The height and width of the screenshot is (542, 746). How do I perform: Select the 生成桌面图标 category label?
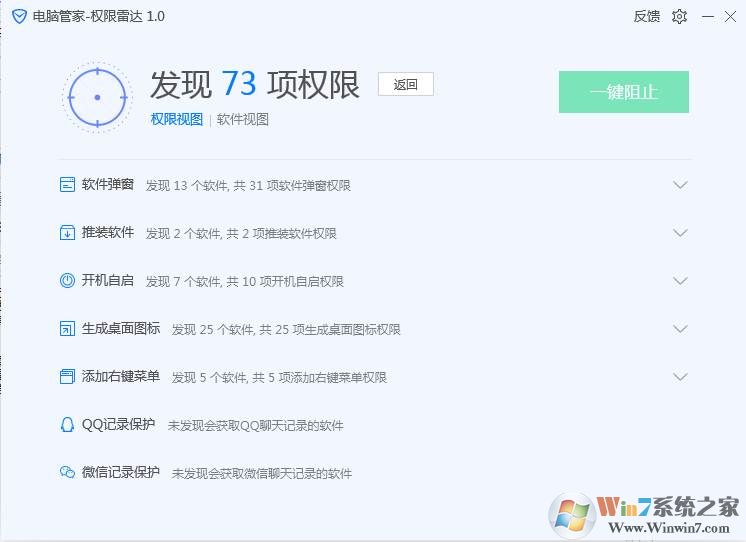(121, 328)
